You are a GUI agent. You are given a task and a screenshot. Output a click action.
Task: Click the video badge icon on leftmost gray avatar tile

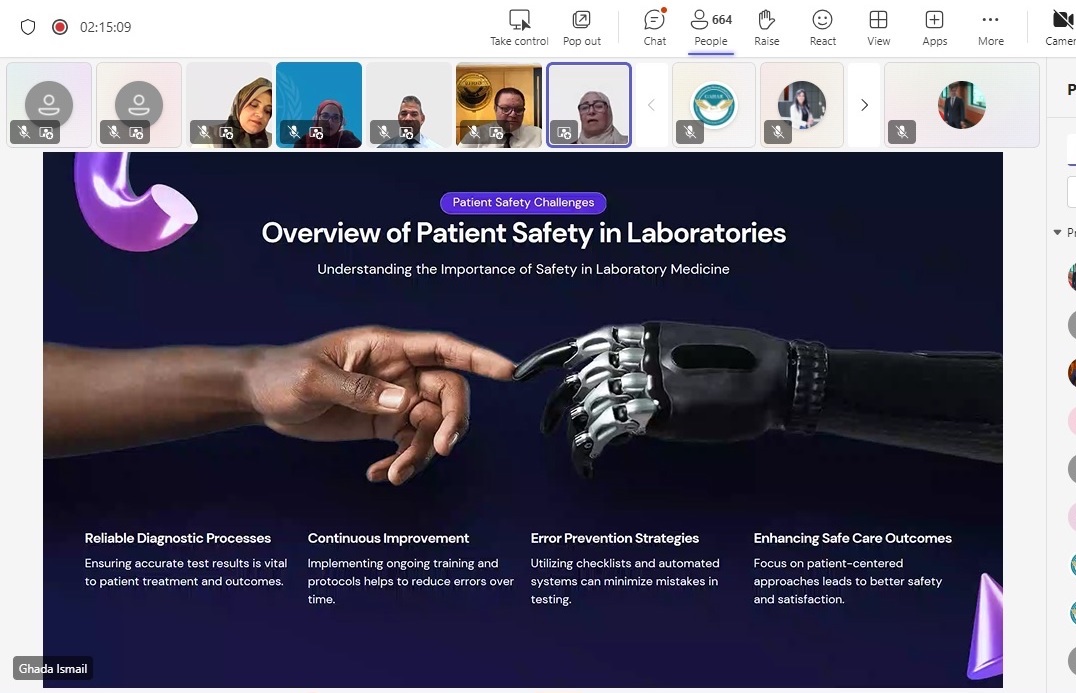(x=47, y=132)
